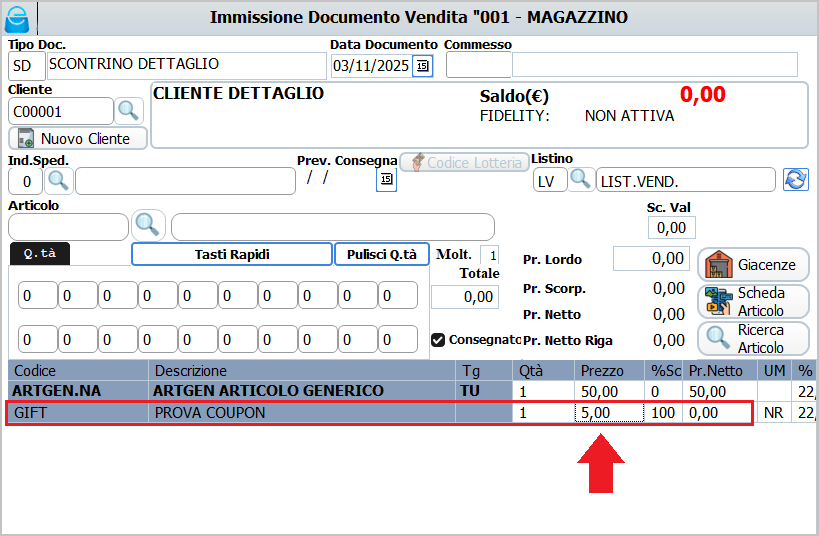
Task: Select the Q.tà tab
Action: [40, 254]
